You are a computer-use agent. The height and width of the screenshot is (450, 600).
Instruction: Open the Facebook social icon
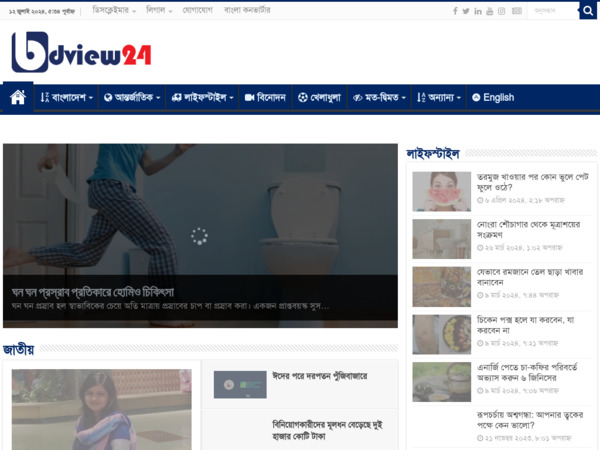455,11
